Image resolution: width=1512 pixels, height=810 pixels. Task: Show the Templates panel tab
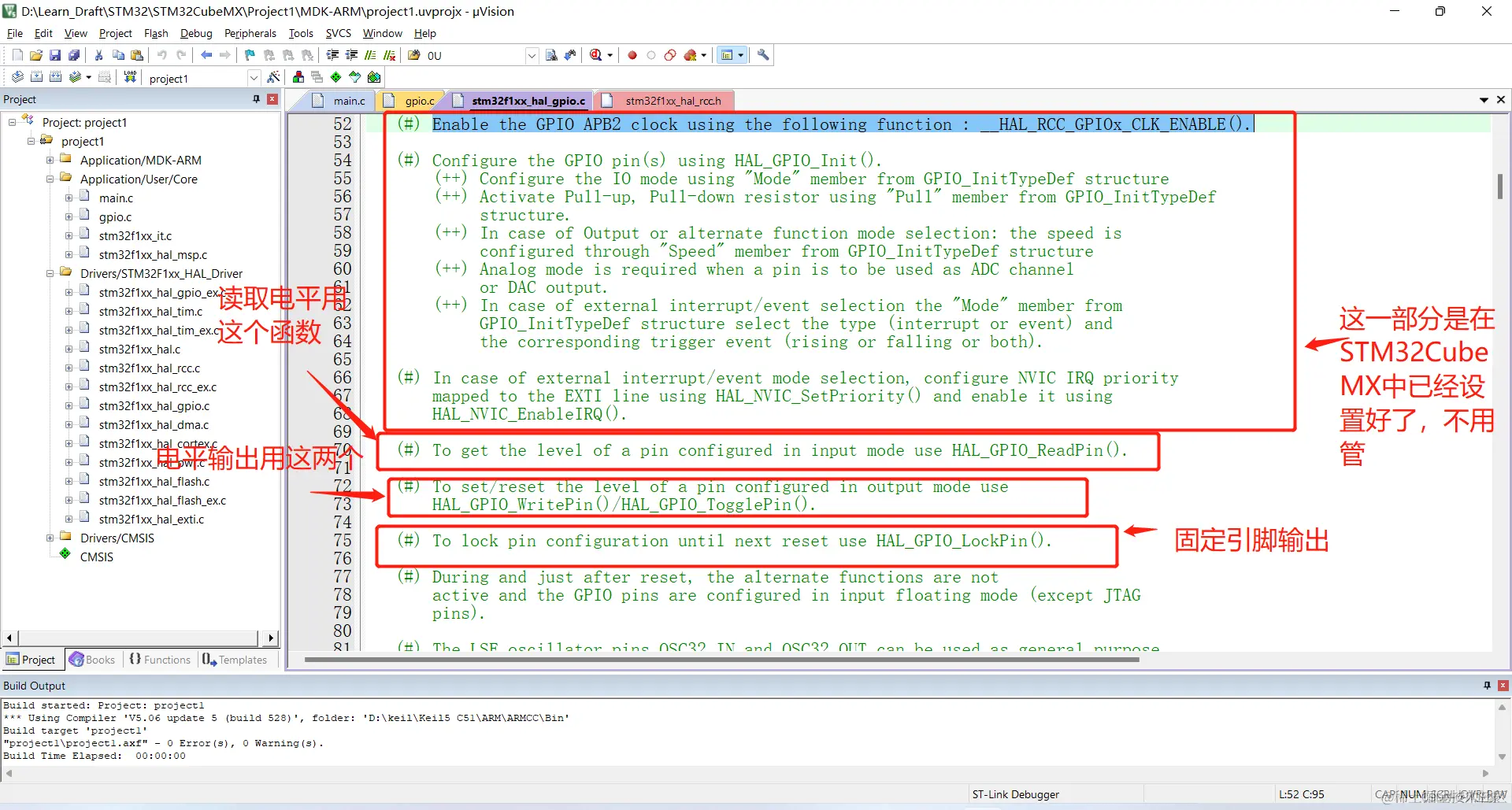click(235, 660)
